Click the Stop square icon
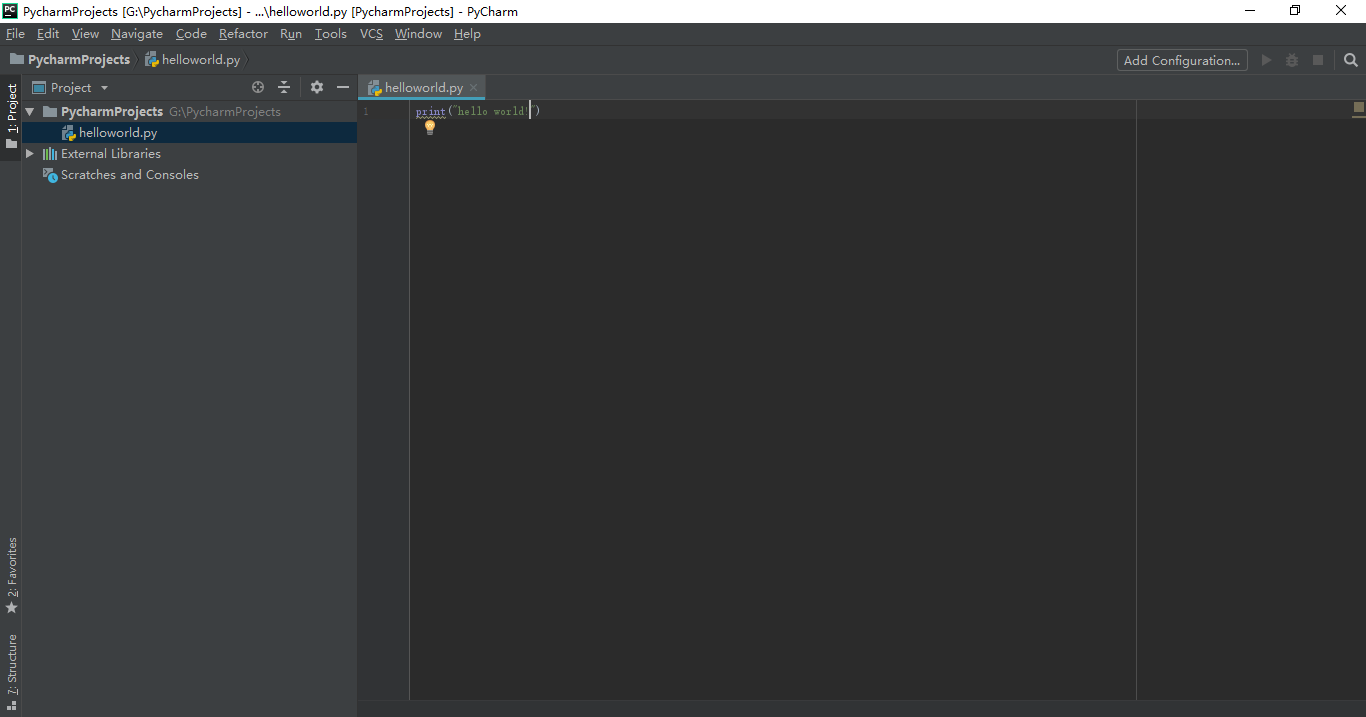This screenshot has height=717, width=1366. (x=1318, y=60)
